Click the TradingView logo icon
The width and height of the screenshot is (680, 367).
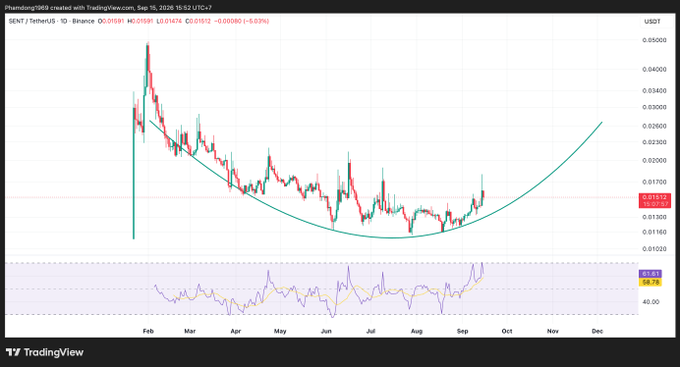[13, 352]
